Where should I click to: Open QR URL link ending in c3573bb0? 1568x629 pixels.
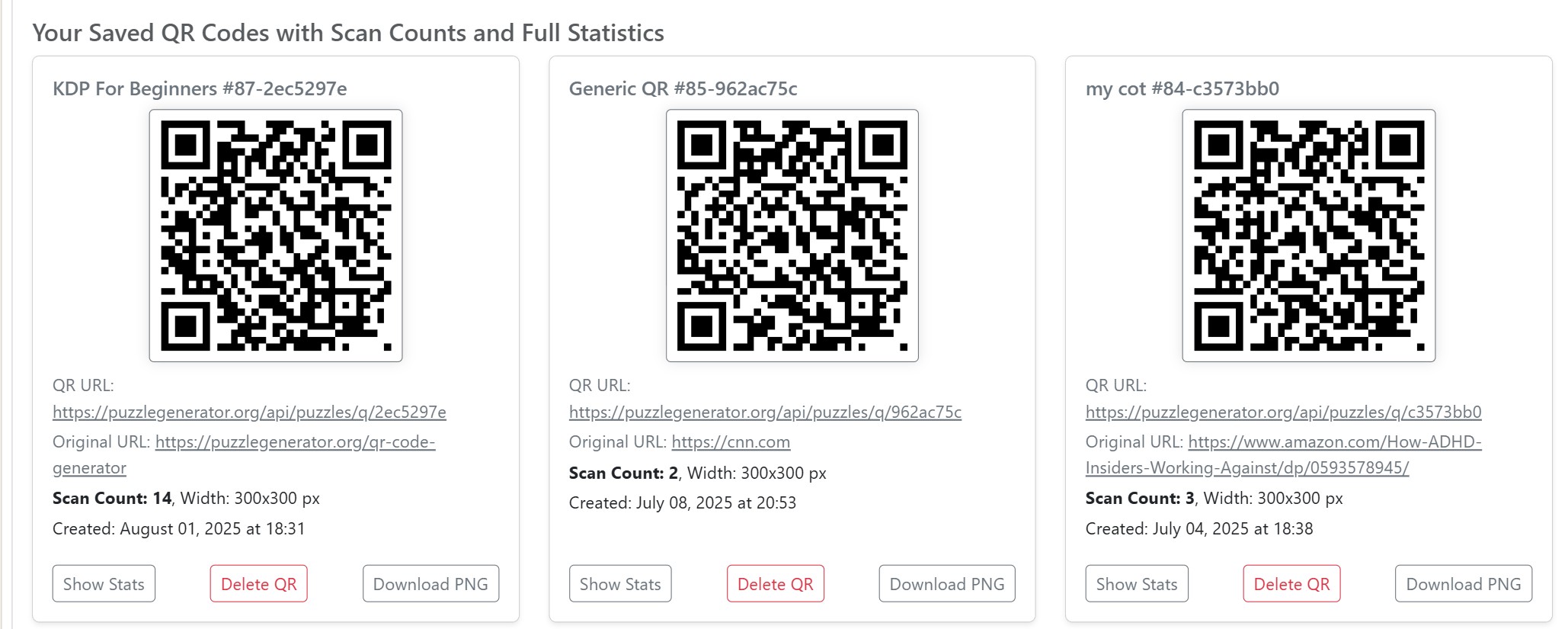(1282, 412)
